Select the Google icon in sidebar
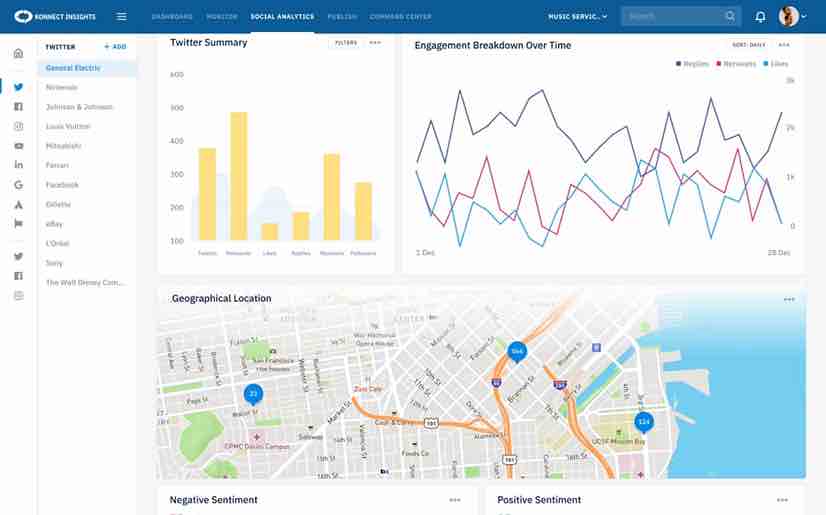This screenshot has height=515, width=826. (18, 185)
